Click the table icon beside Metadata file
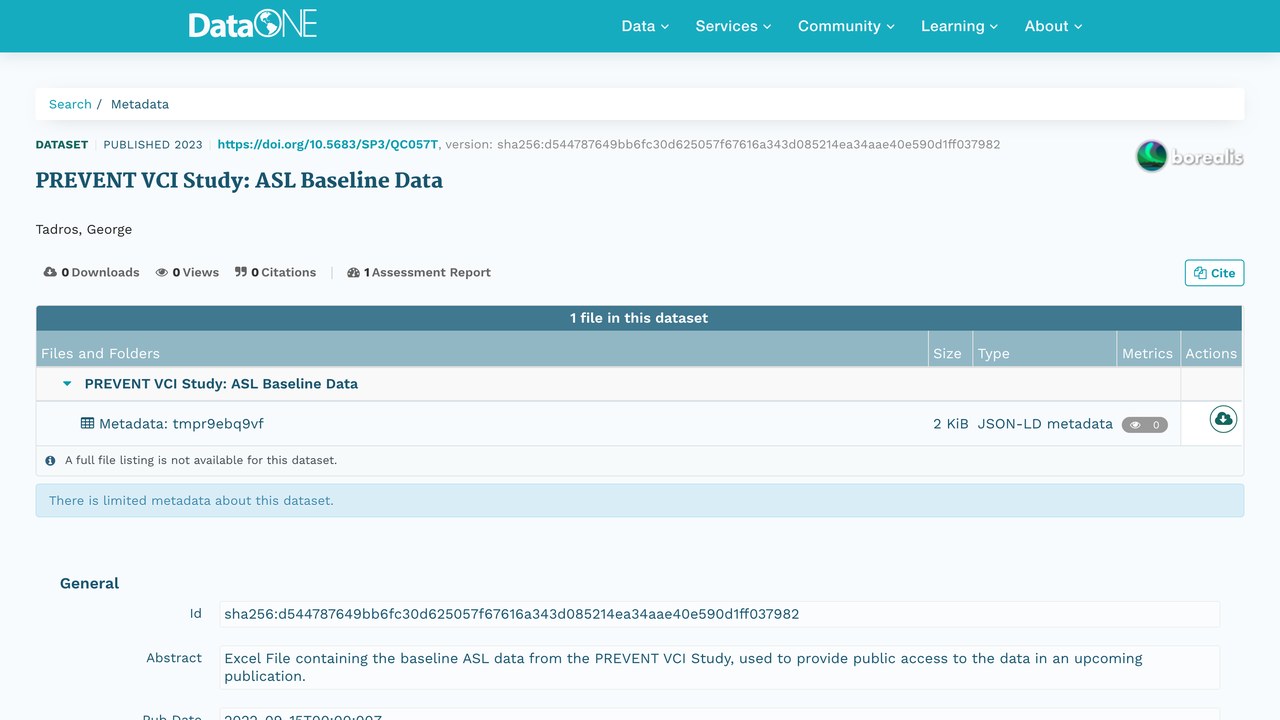Viewport: 1280px width, 720px height. click(x=88, y=423)
